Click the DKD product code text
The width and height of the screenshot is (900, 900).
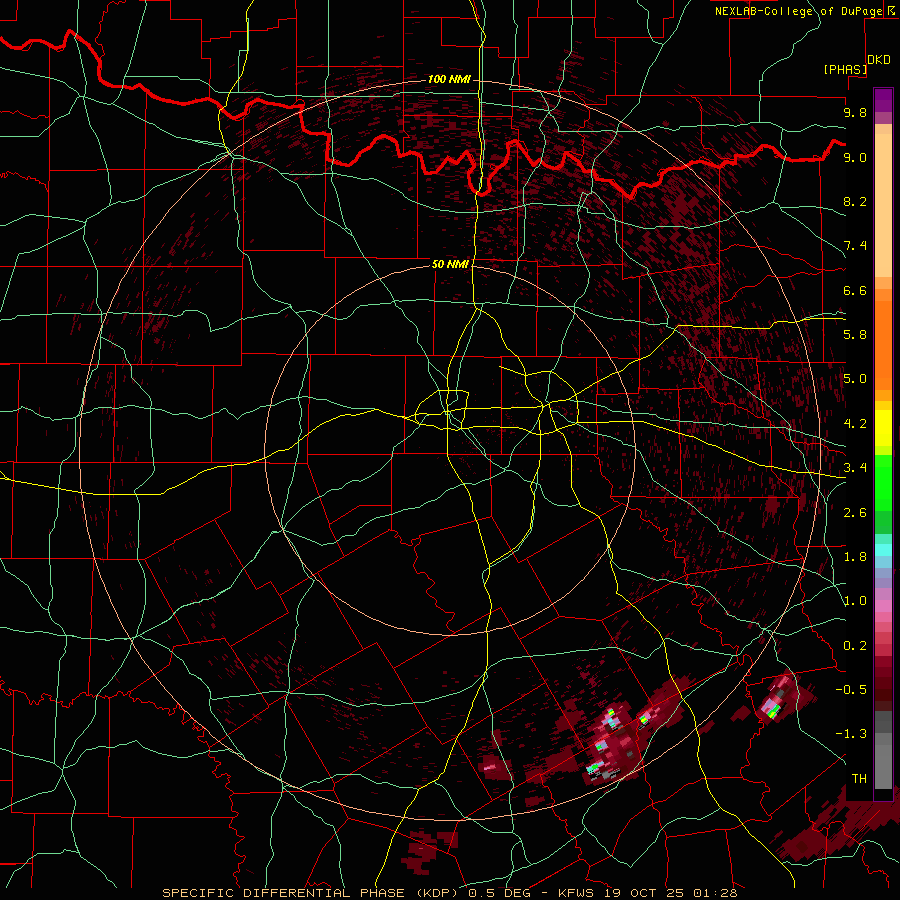pyautogui.click(x=879, y=60)
